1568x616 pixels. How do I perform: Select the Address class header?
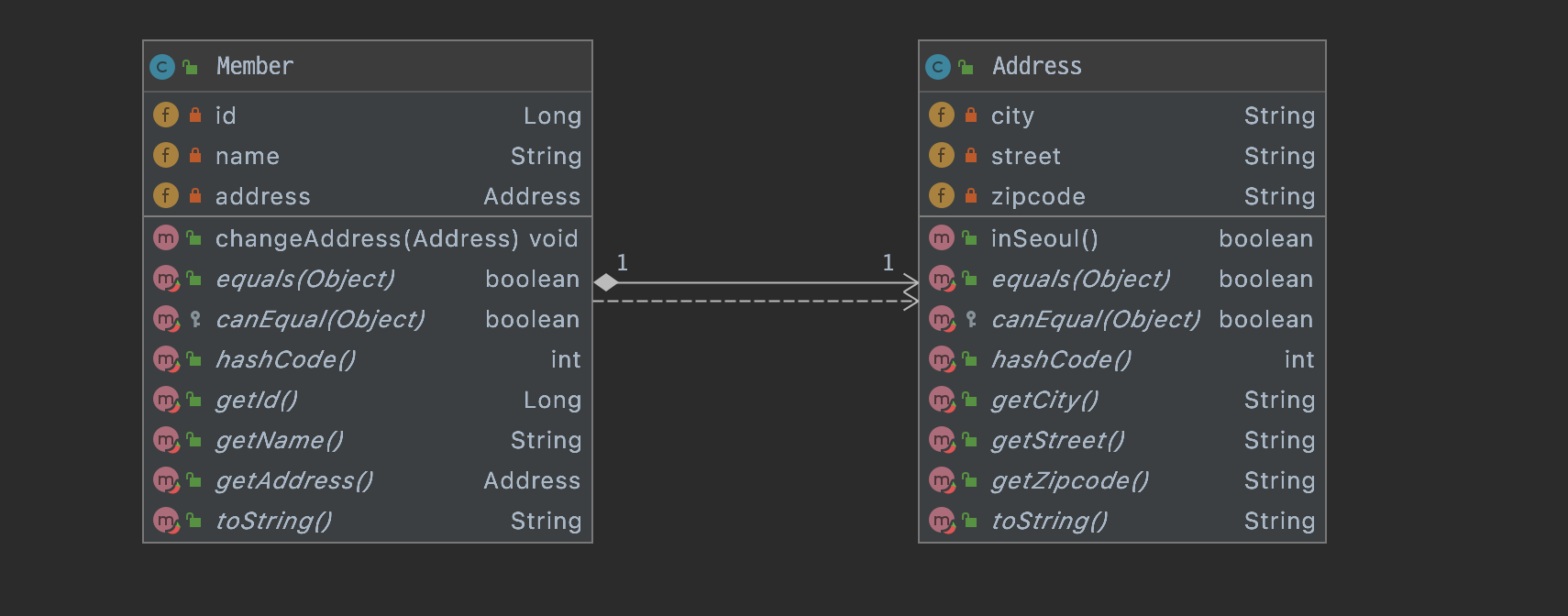[1122, 67]
